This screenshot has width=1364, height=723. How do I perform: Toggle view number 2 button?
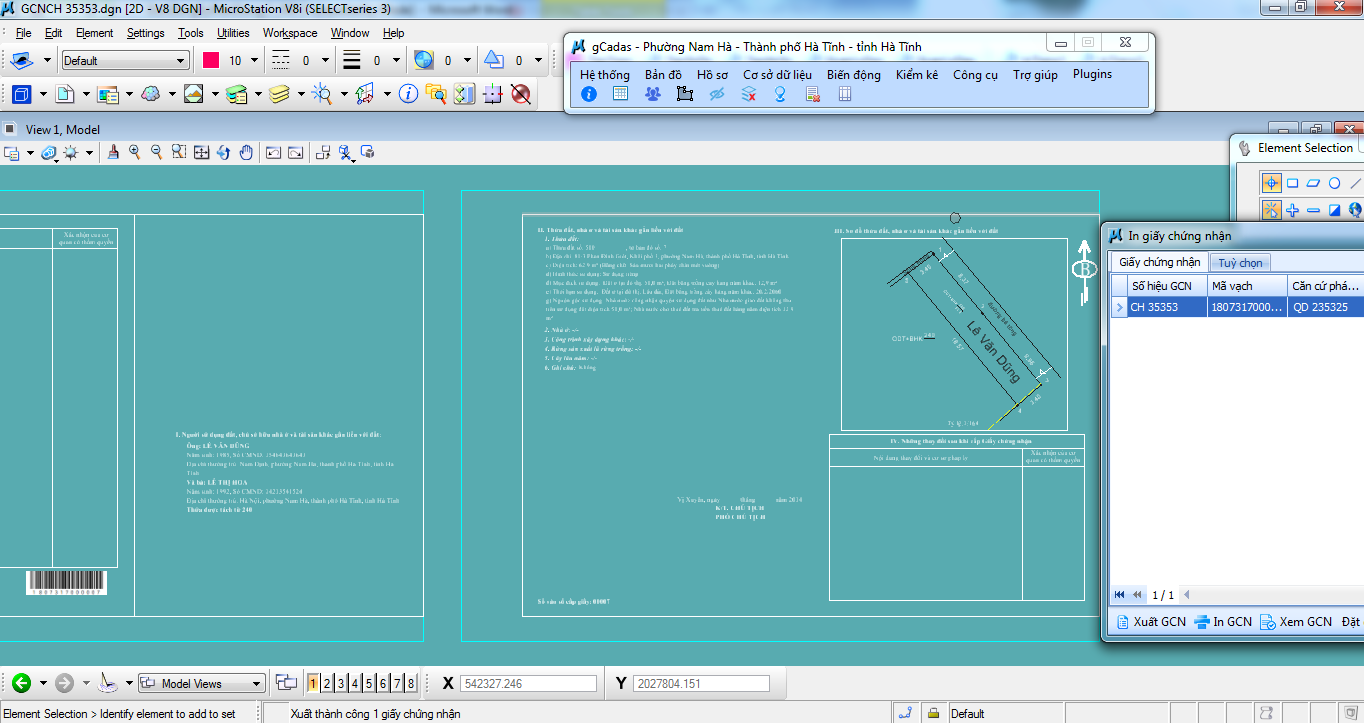[x=327, y=683]
